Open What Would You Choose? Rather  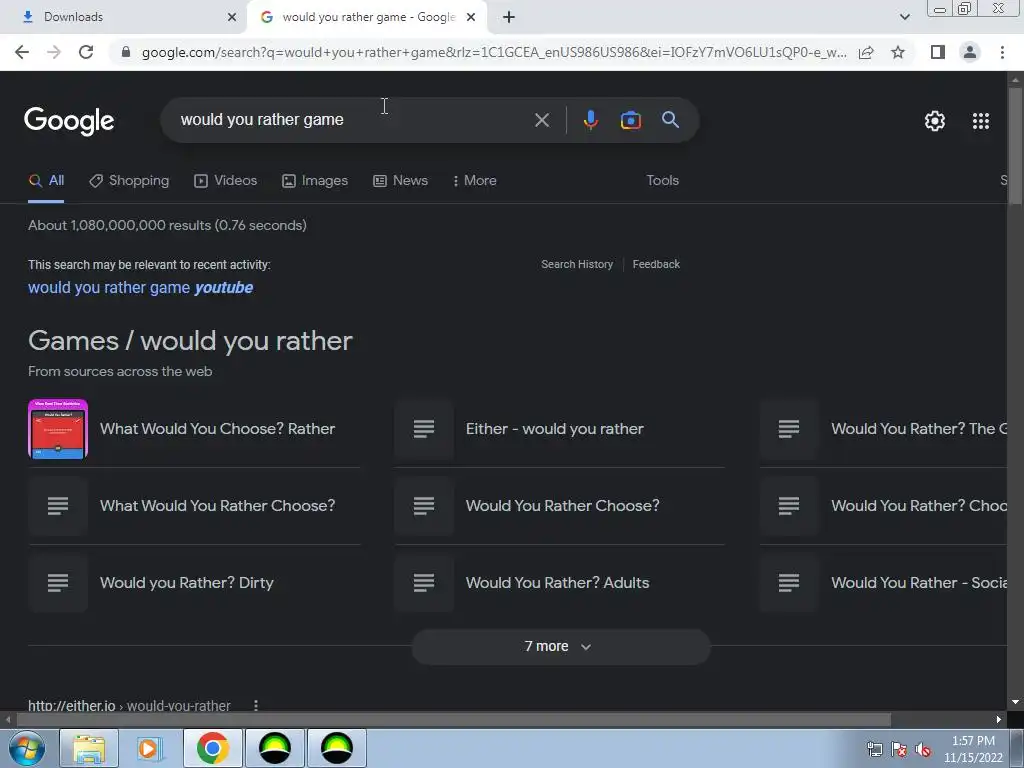pos(217,429)
